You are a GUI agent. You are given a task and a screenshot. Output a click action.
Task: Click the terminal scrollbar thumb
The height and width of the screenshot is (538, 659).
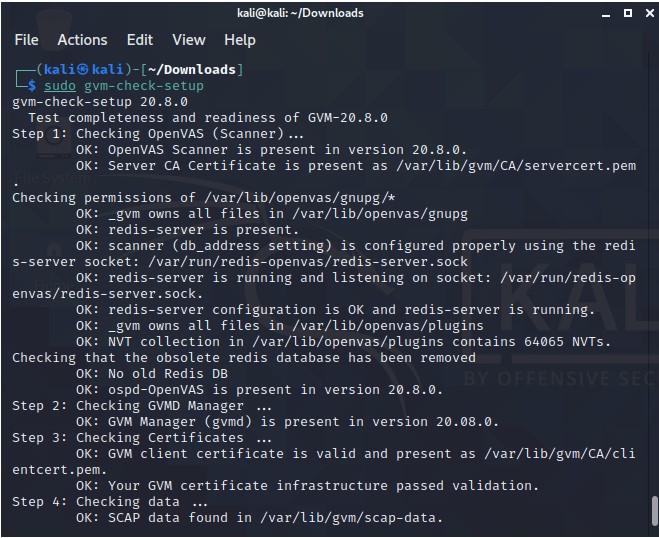654,511
